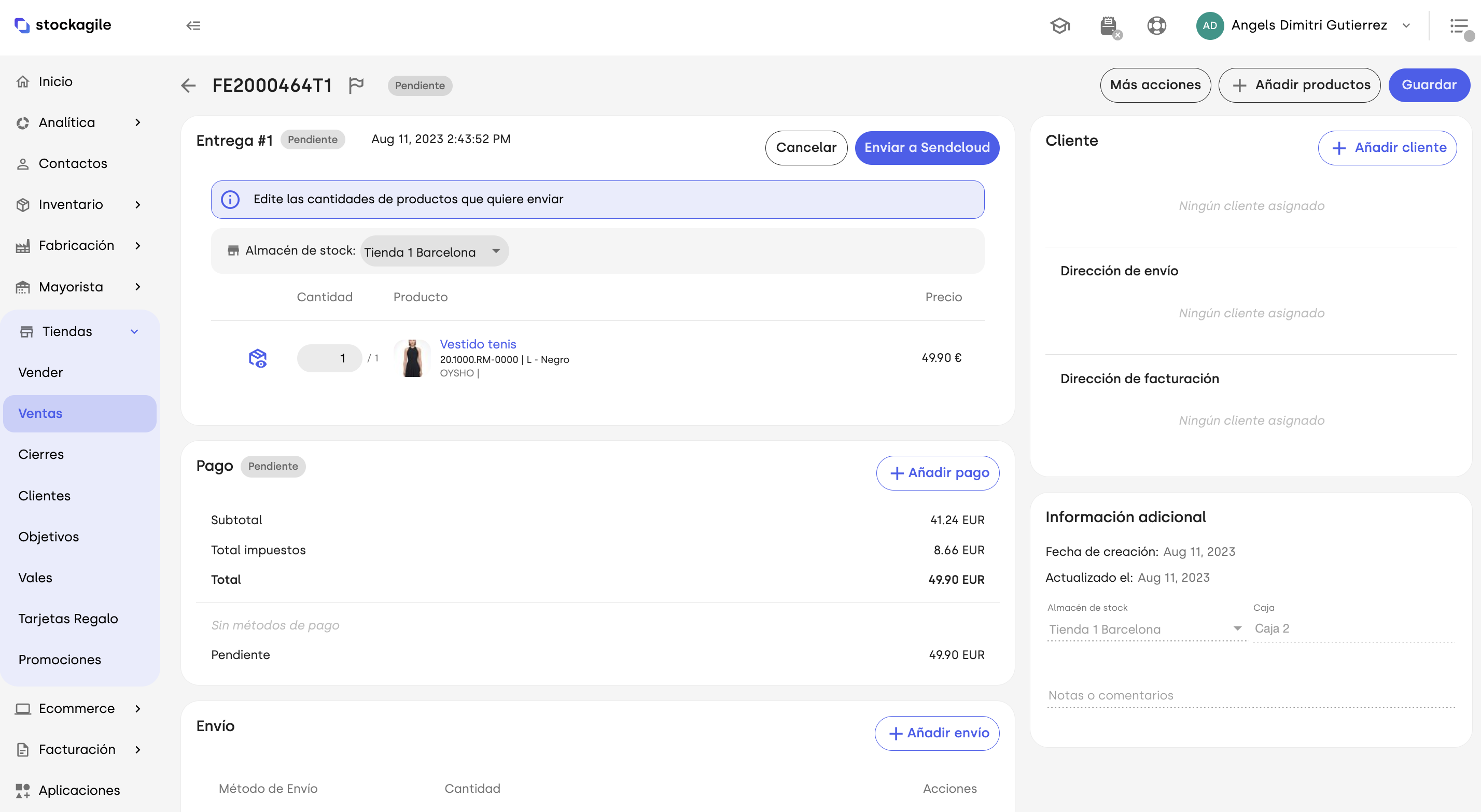
Task: Click the quantity input field showing 1
Action: [x=329, y=358]
